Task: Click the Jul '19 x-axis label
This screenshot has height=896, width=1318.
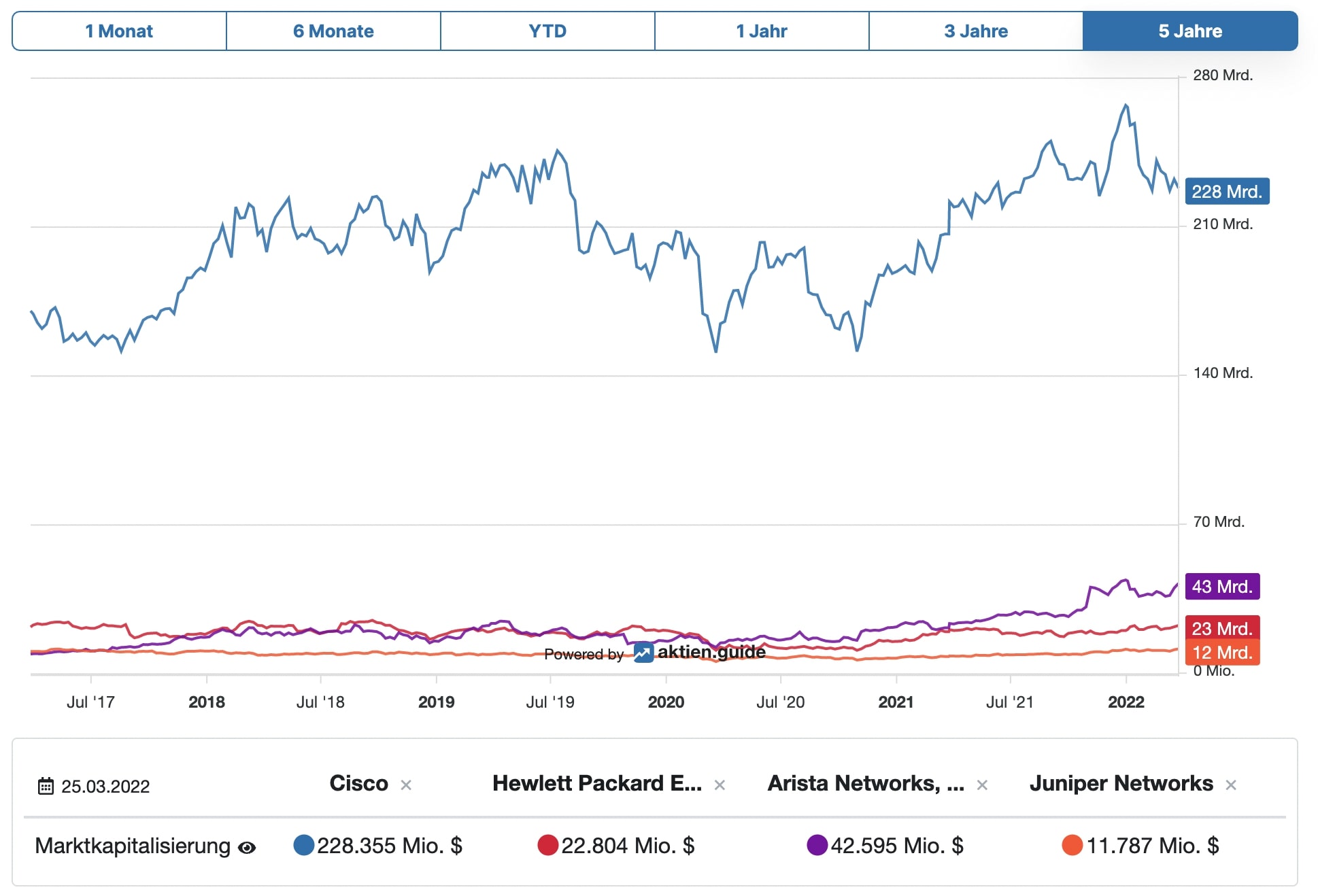Action: [x=550, y=702]
